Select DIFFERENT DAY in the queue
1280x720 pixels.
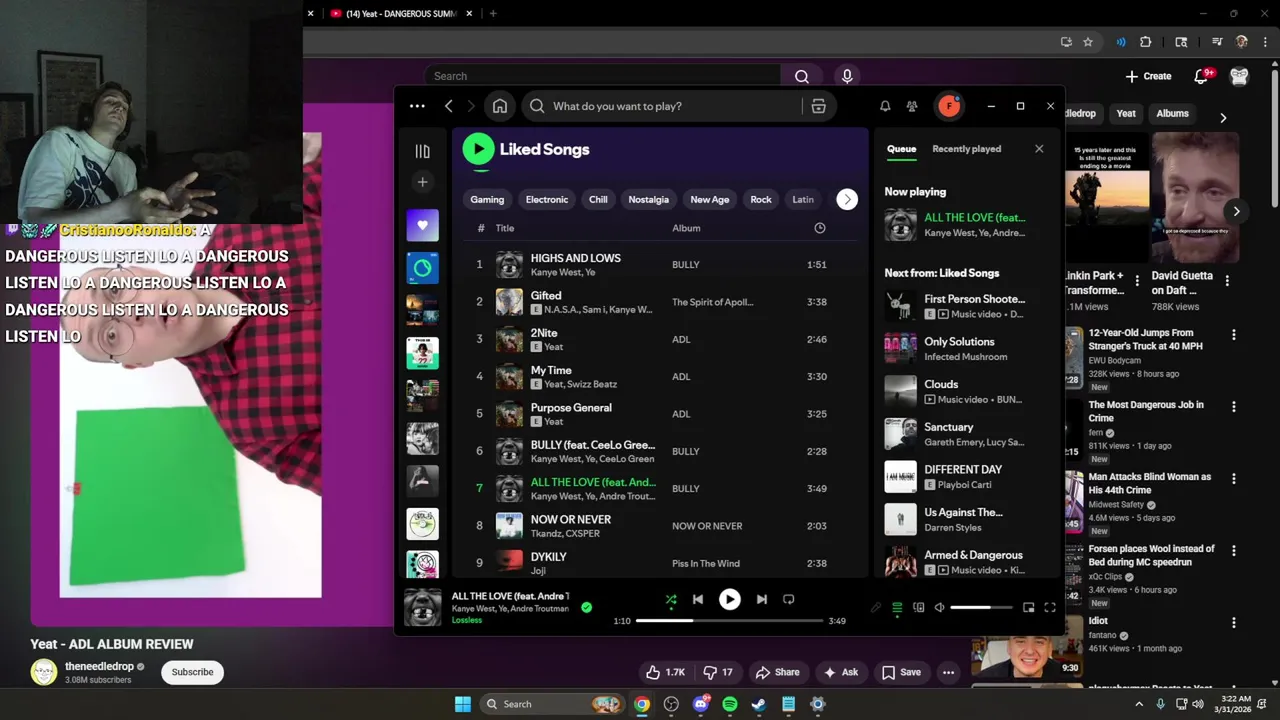[x=963, y=469]
